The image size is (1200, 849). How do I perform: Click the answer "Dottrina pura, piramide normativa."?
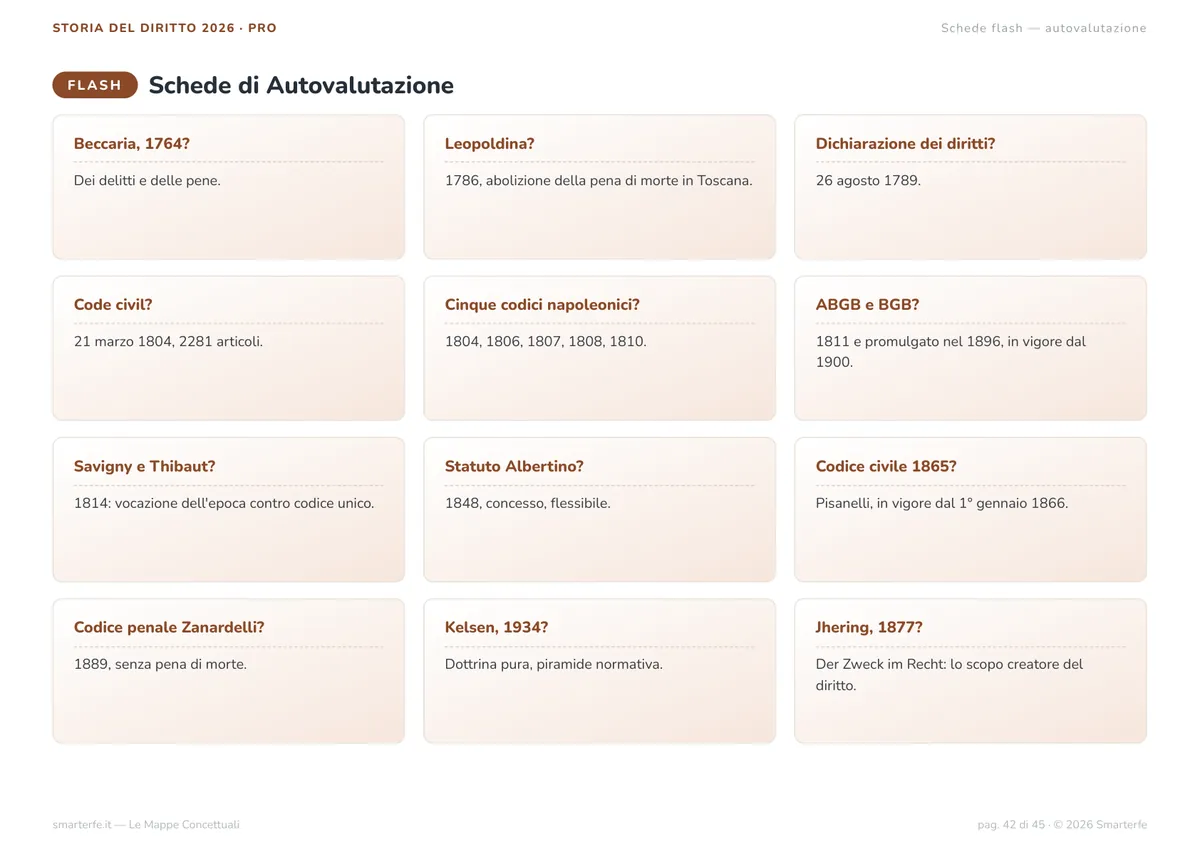point(554,665)
